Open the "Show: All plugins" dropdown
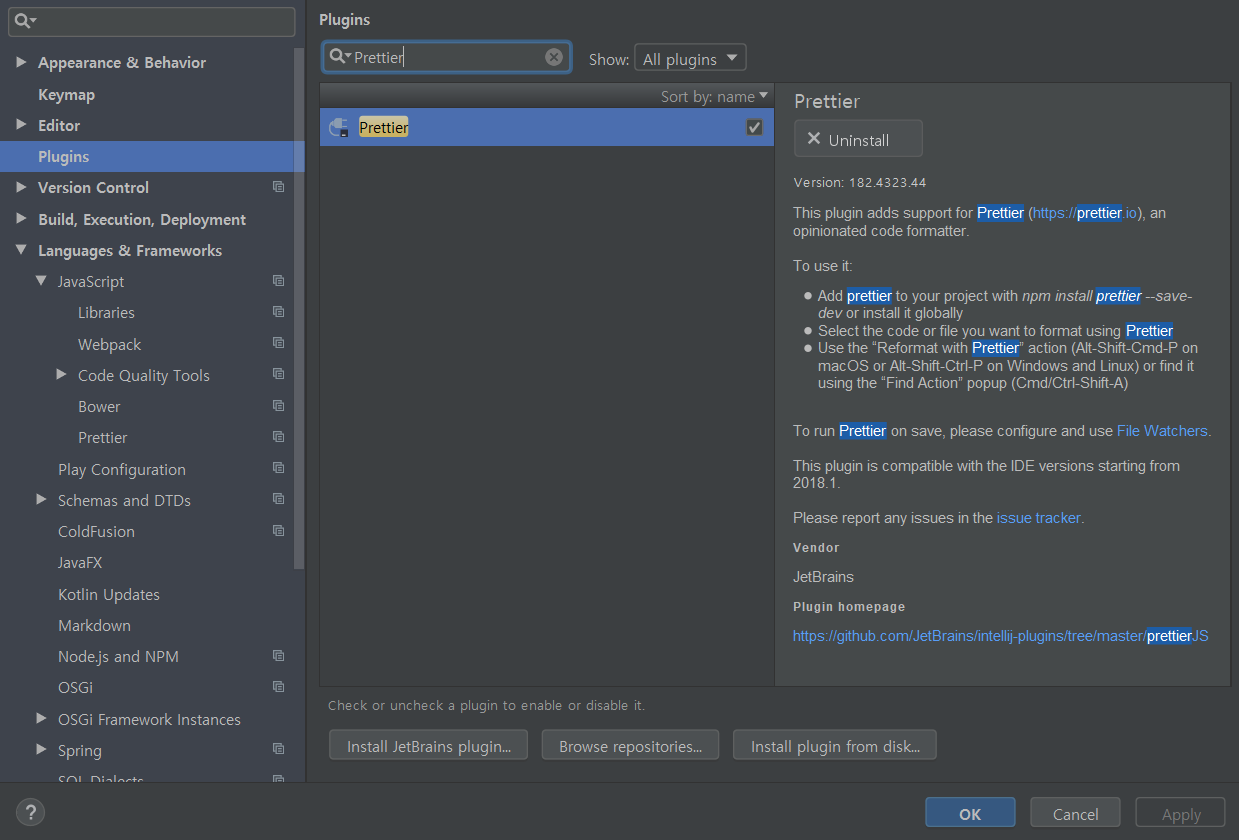The image size is (1239, 840). click(x=690, y=57)
